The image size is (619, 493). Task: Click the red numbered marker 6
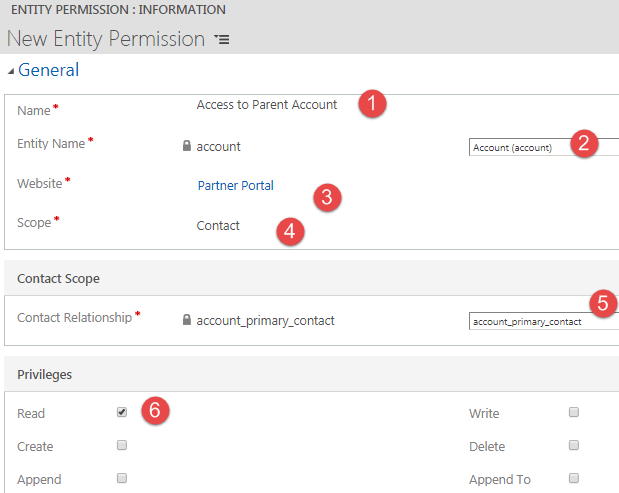[x=154, y=411]
